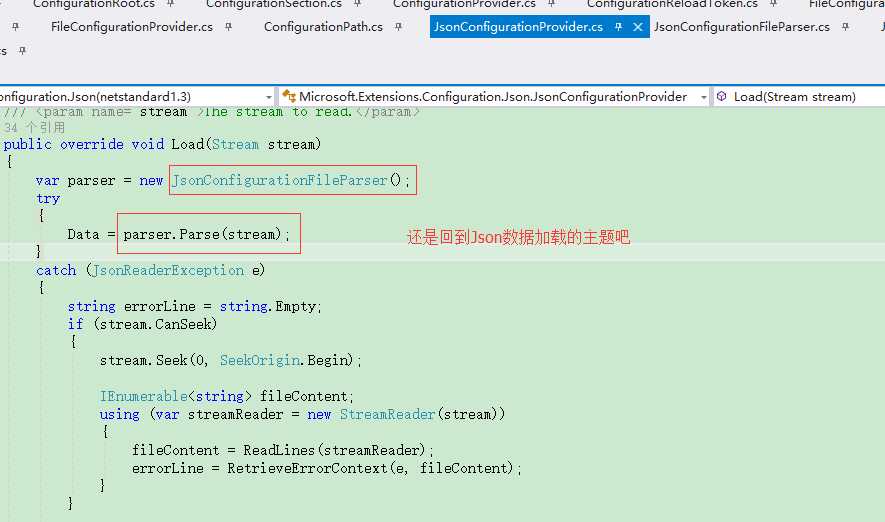The width and height of the screenshot is (885, 522).
Task: Pin the ConfigurationPath.cs tab
Action: [x=398, y=27]
